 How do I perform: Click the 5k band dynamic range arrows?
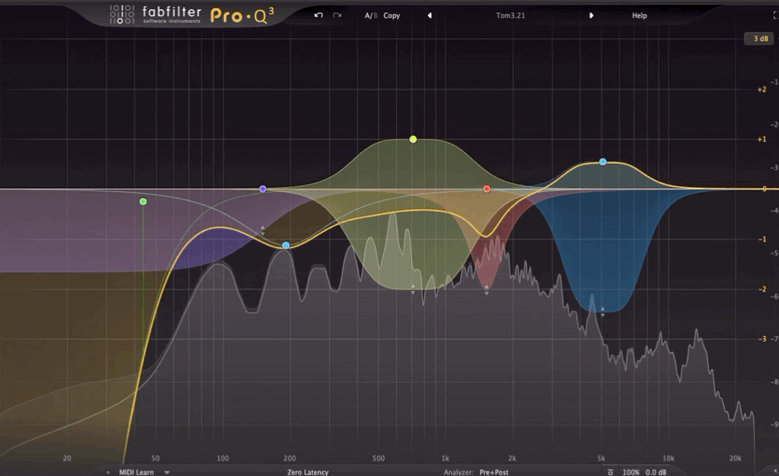pyautogui.click(x=603, y=312)
